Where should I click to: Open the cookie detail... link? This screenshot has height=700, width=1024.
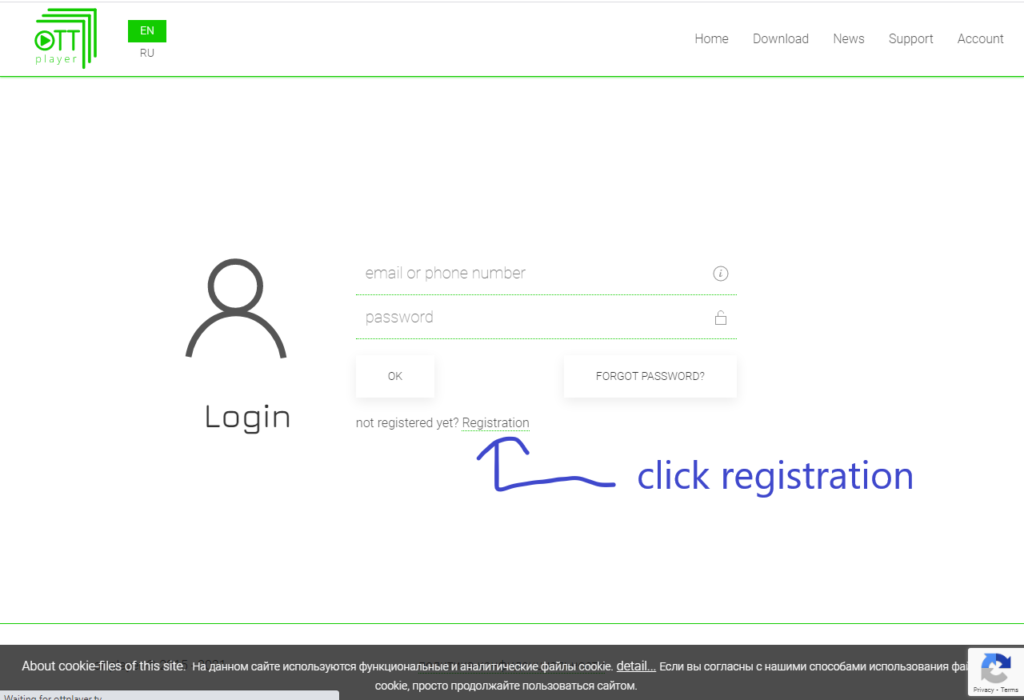click(x=635, y=666)
